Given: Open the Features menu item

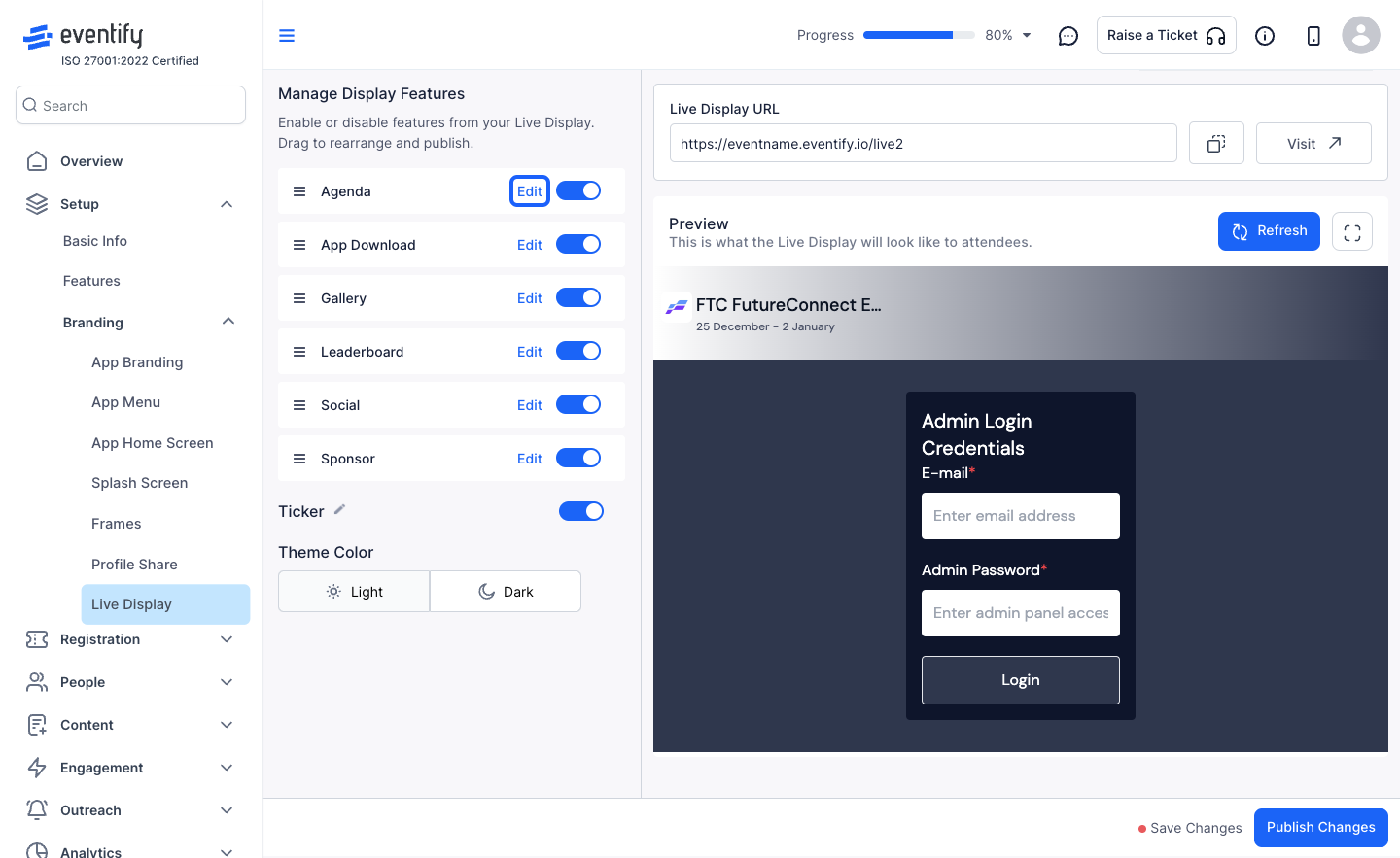Looking at the screenshot, I should pos(91,281).
